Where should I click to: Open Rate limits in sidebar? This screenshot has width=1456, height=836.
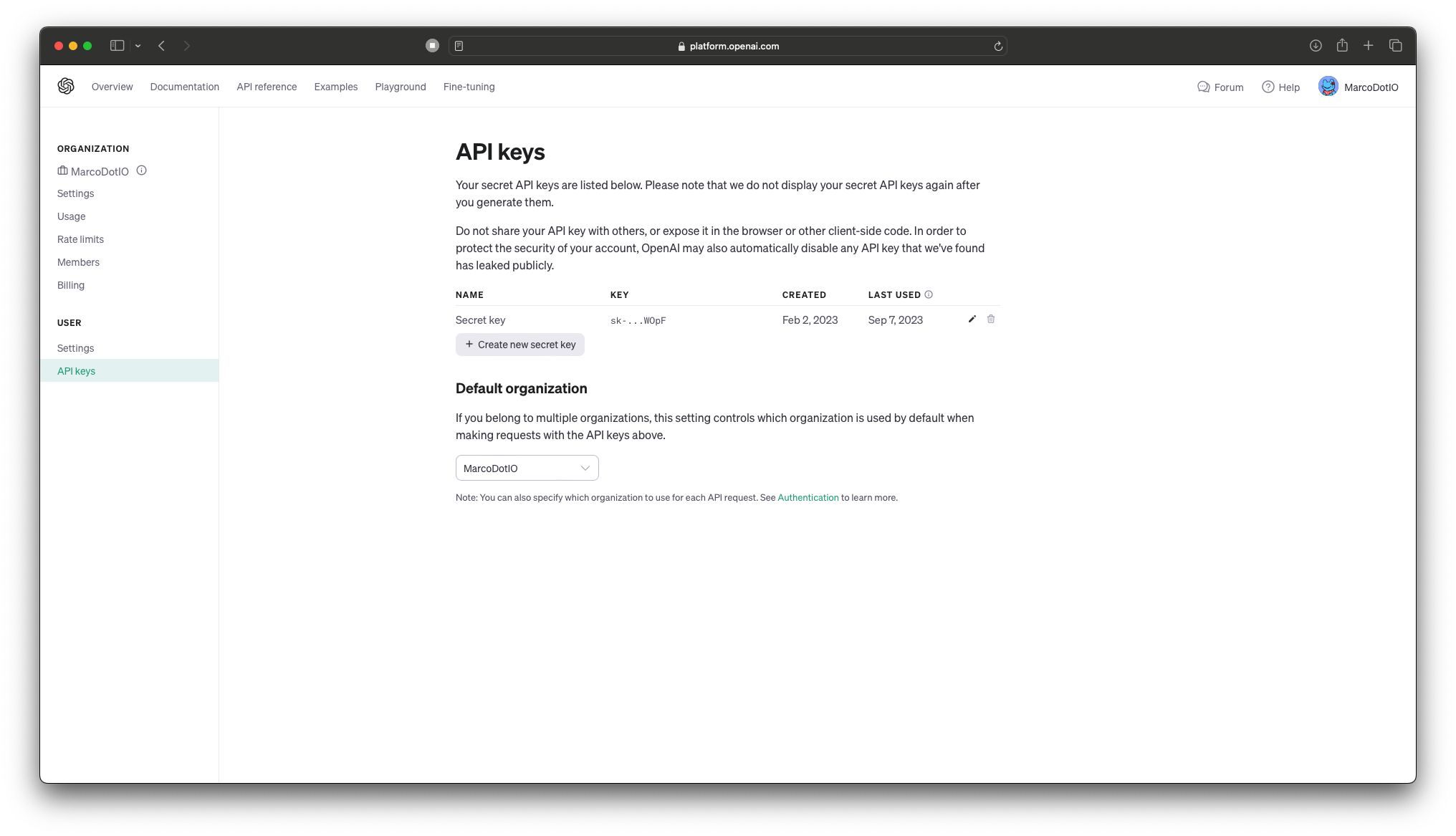pyautogui.click(x=80, y=239)
